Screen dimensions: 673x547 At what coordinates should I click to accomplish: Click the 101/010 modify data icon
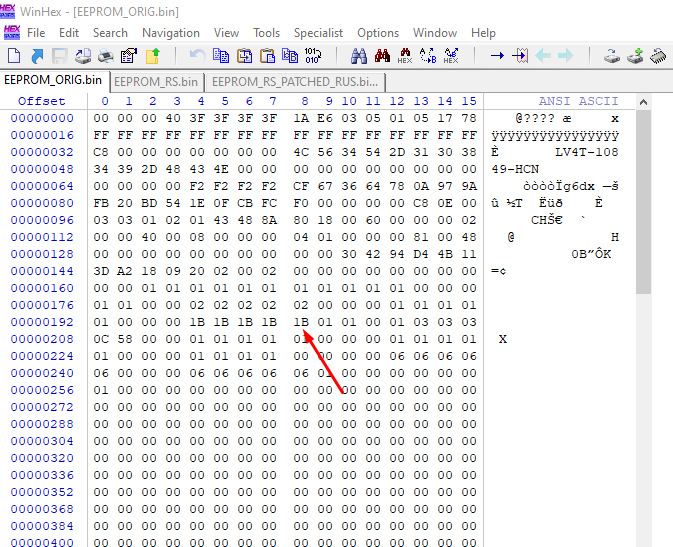click(313, 56)
